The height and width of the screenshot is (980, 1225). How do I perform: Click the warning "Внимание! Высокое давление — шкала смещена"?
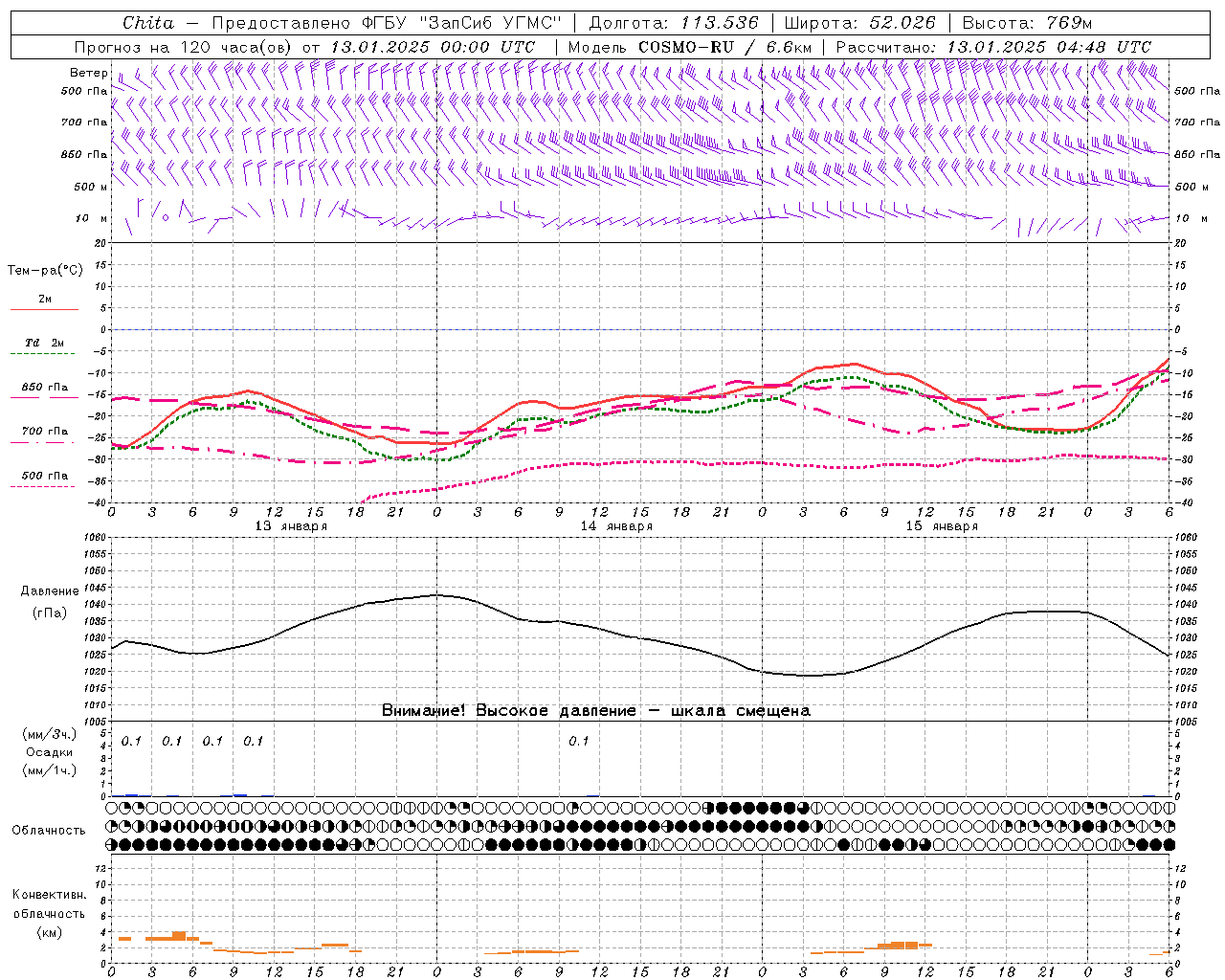596,711
